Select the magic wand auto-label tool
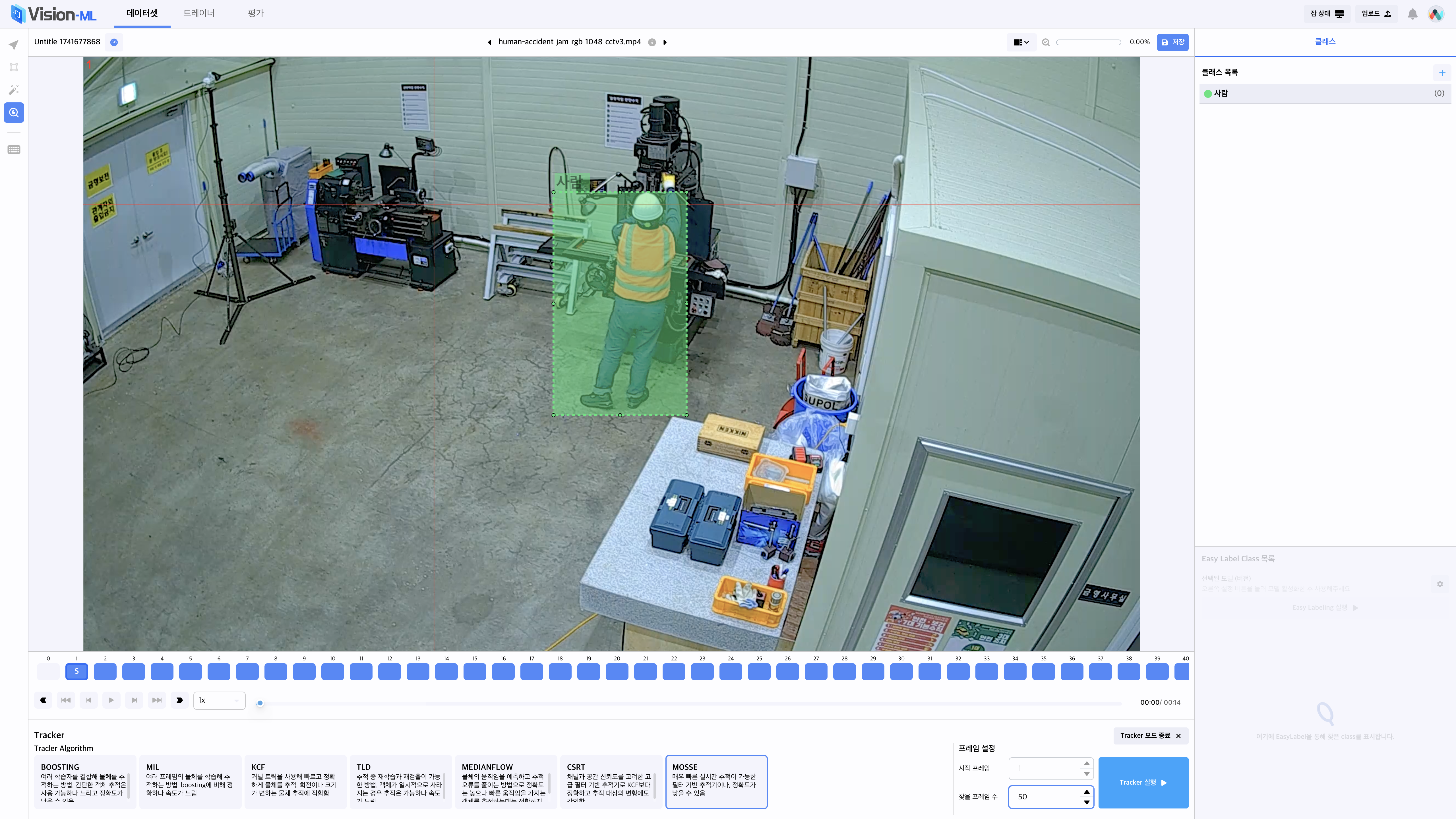Screen dimensions: 1456x819 point(14,90)
